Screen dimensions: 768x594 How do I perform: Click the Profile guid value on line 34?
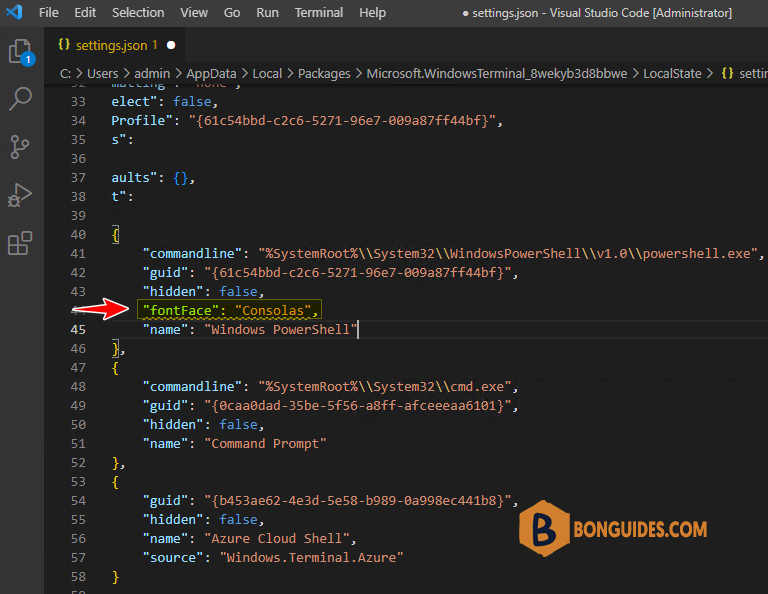coord(342,121)
